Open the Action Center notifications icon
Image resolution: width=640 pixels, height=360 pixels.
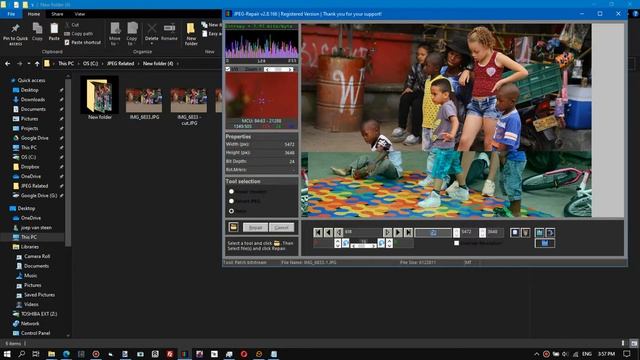click(x=627, y=354)
